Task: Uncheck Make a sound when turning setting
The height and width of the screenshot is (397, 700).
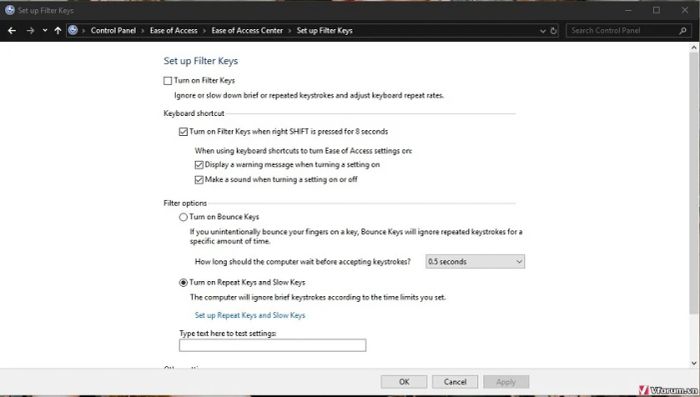Action: tap(199, 180)
